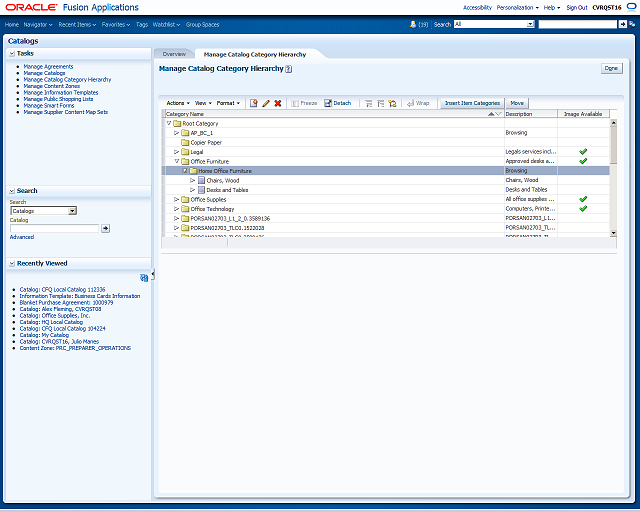The height and width of the screenshot is (512, 640).
Task: Click the chat icon beside the CVRQST16 user name
Action: 631,7
